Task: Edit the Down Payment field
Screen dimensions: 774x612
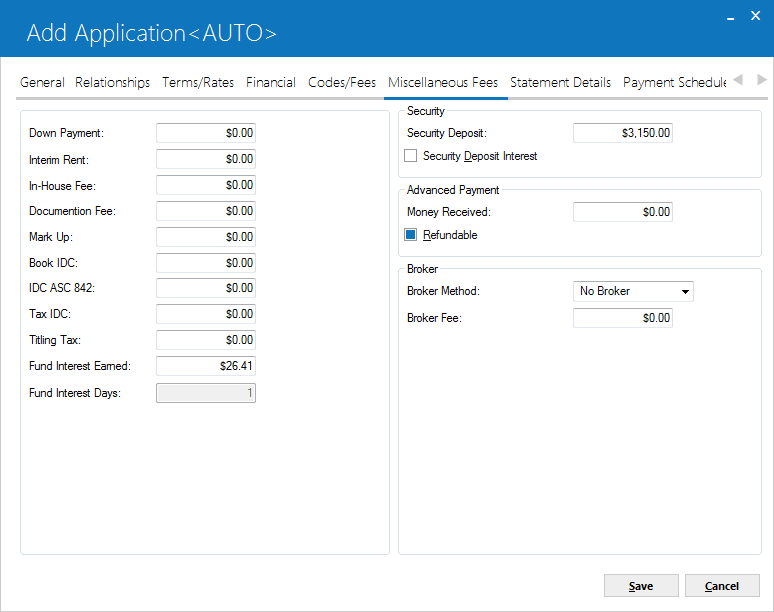Action: [206, 133]
